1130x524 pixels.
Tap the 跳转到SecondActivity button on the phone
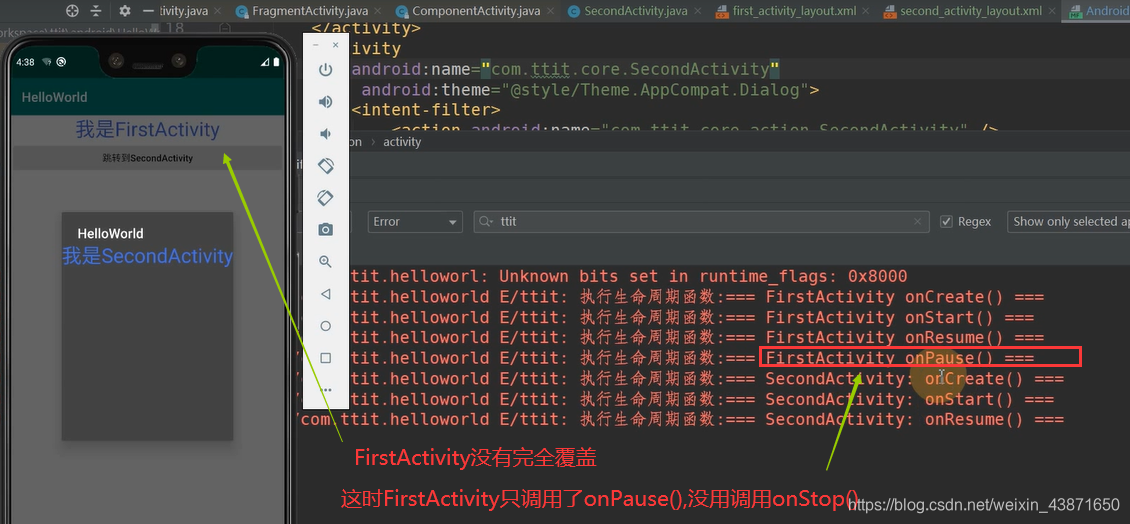[x=147, y=158]
